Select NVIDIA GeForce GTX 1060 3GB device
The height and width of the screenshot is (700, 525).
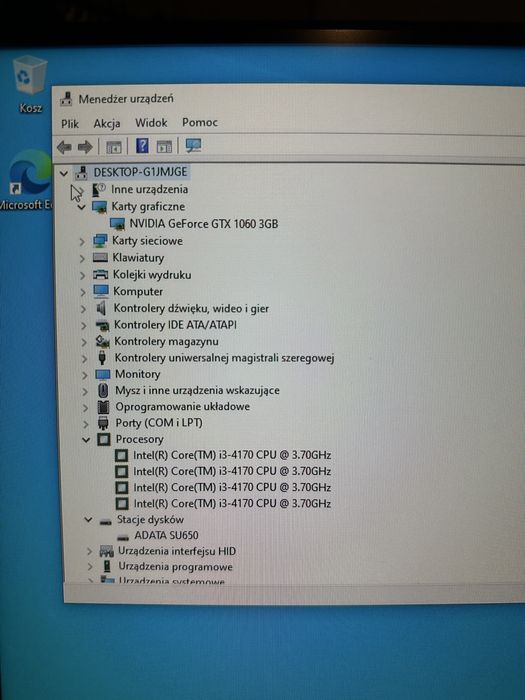pos(204,223)
